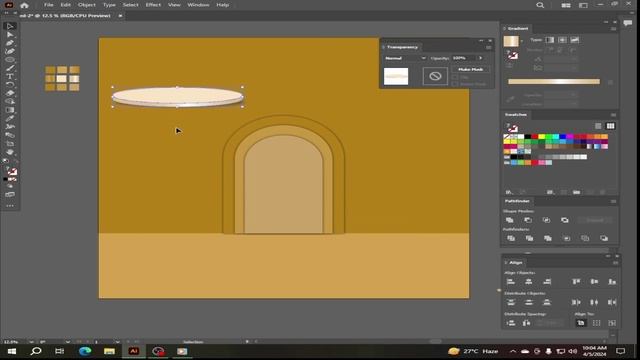The width and height of the screenshot is (640, 360).
Task: Click Vertical Align Center icon
Action: point(594,282)
